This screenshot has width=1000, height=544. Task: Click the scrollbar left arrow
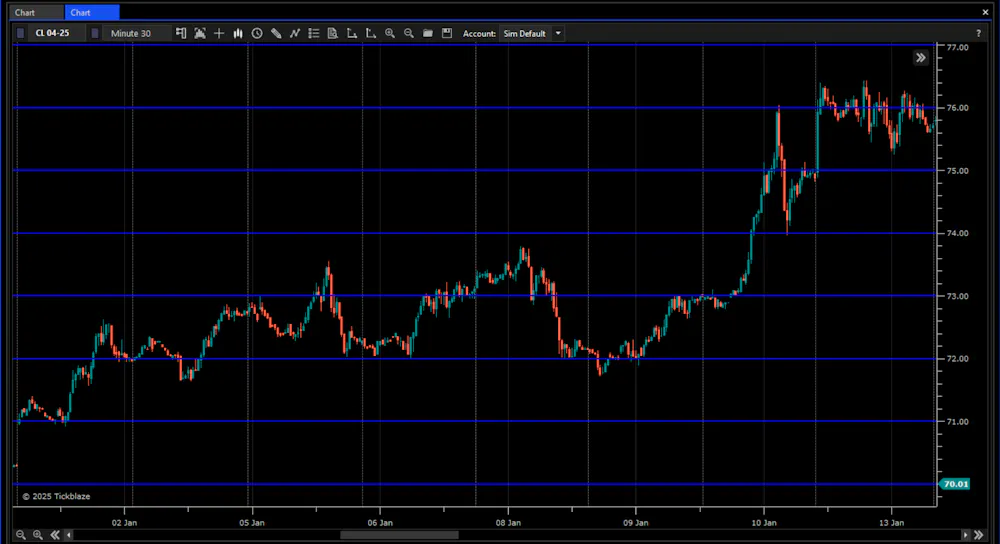coord(69,534)
